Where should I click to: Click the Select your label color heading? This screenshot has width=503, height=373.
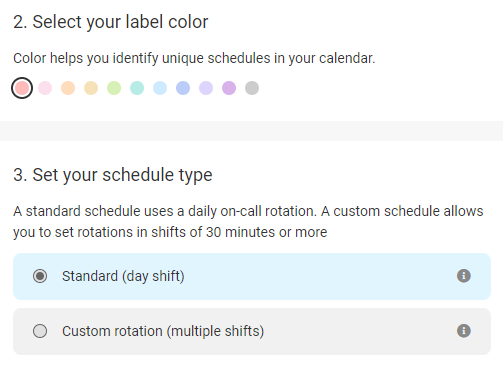pyautogui.click(x=111, y=22)
